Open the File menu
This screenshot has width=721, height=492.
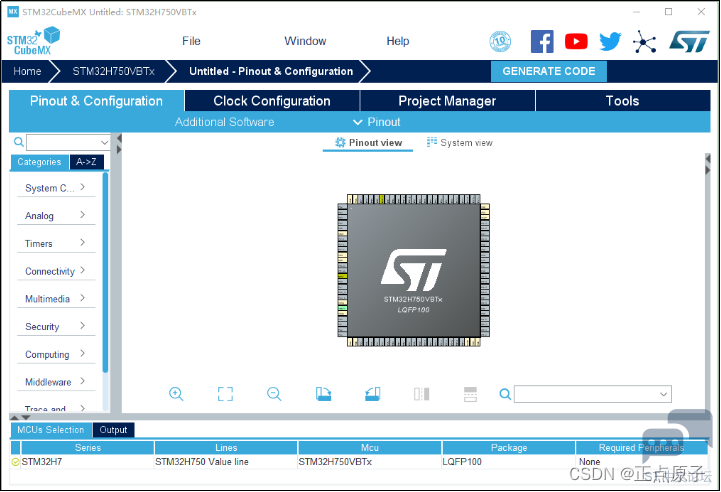[x=191, y=41]
